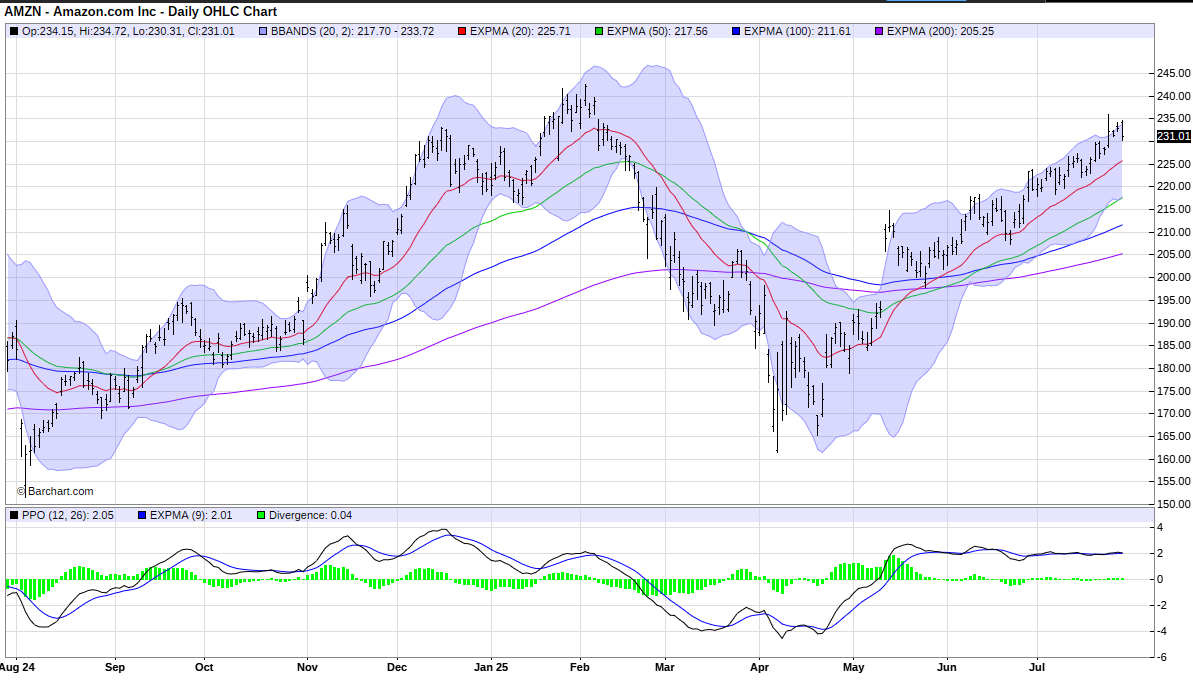The width and height of the screenshot is (1193, 689).
Task: Click the blue EXPMA (100) legend square
Action: coord(736,31)
